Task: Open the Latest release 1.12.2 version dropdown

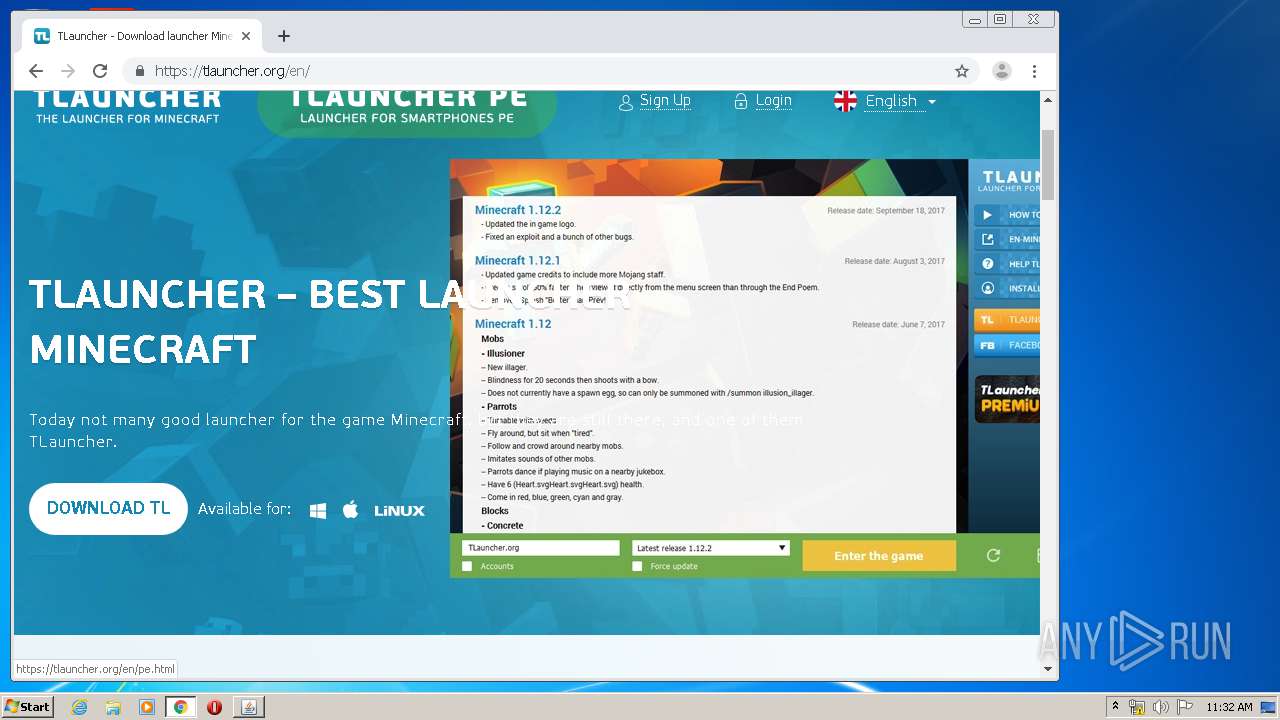Action: [711, 548]
